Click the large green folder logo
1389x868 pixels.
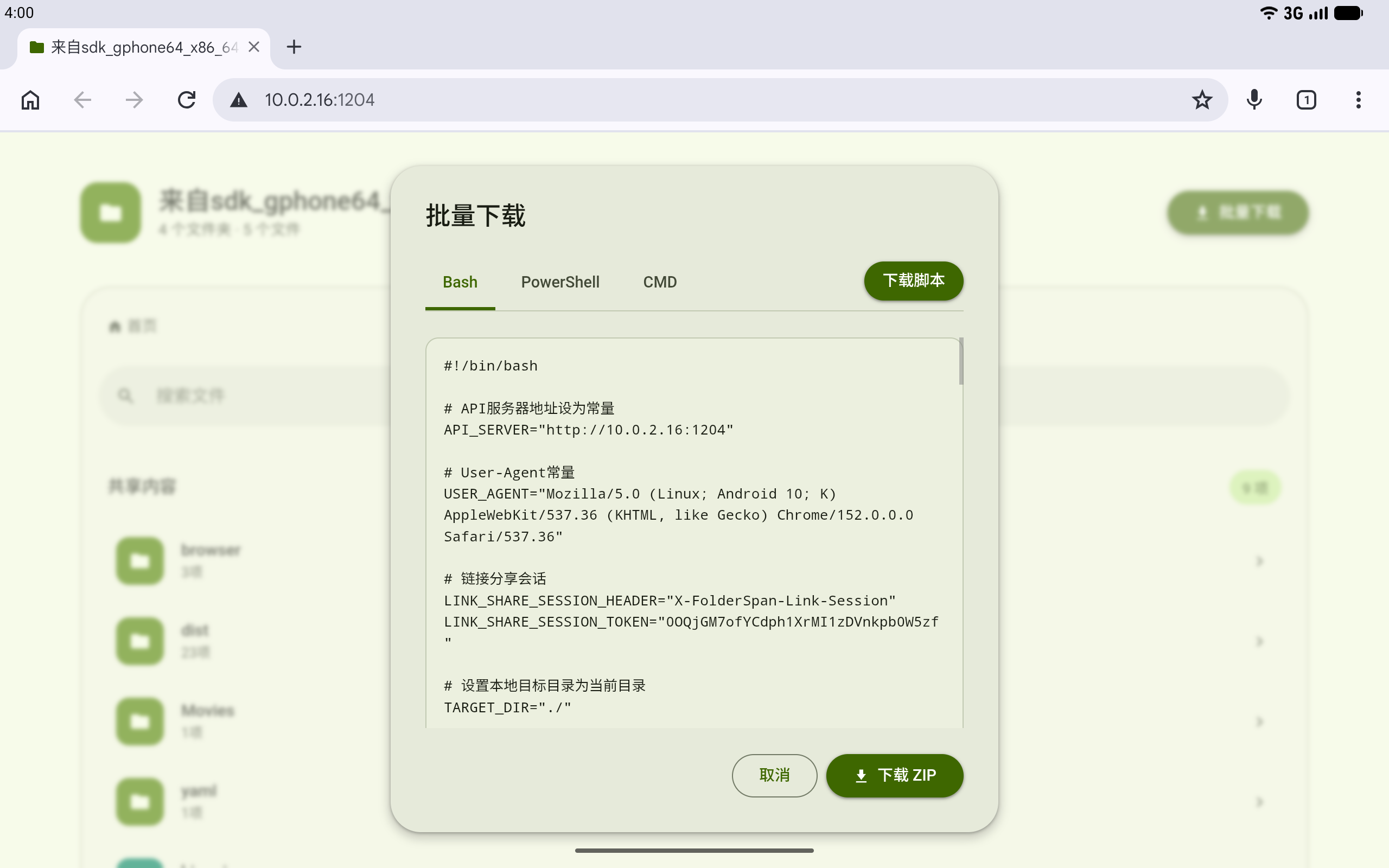coord(111,213)
